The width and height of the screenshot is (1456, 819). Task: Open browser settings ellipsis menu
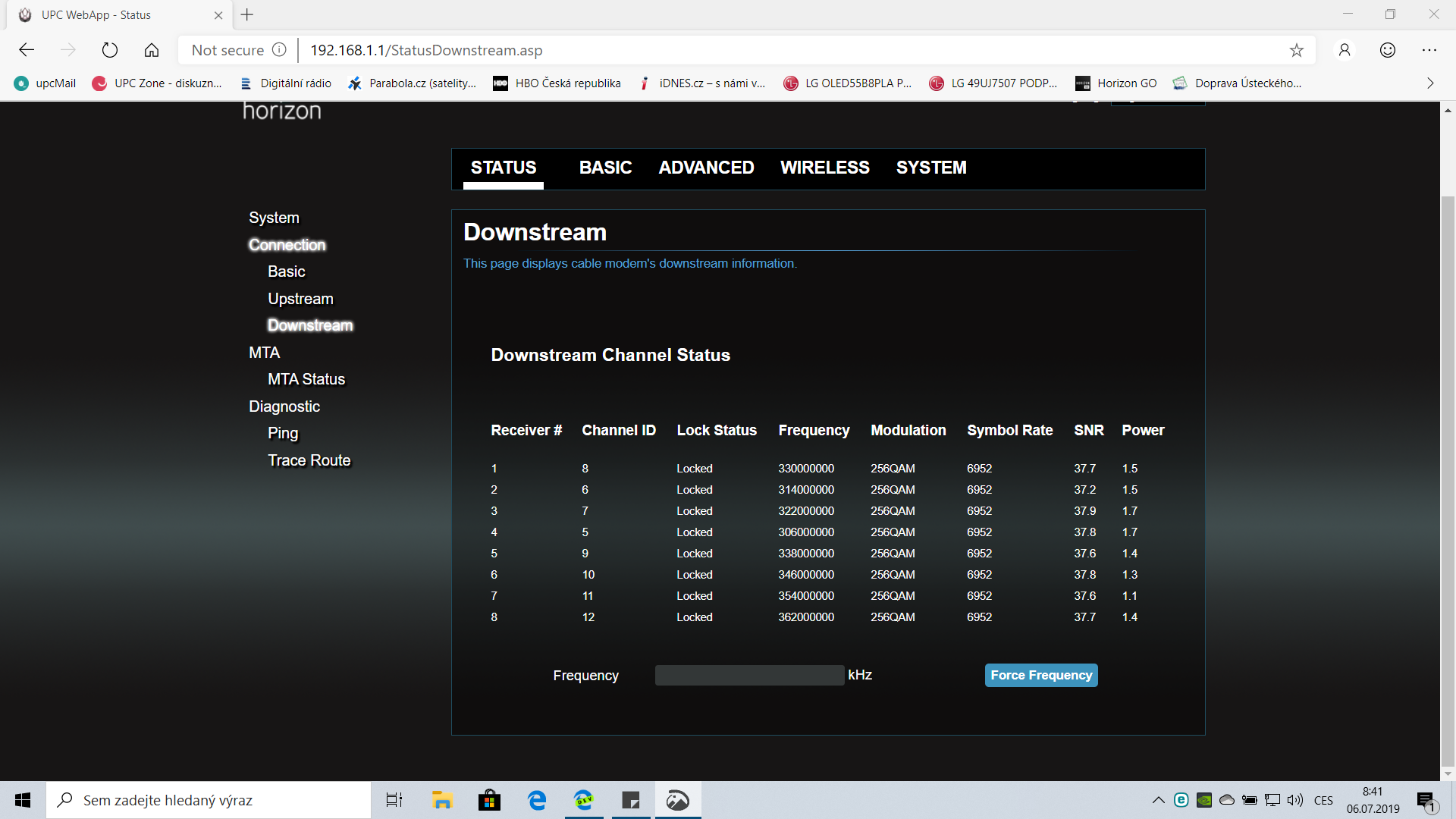1429,50
